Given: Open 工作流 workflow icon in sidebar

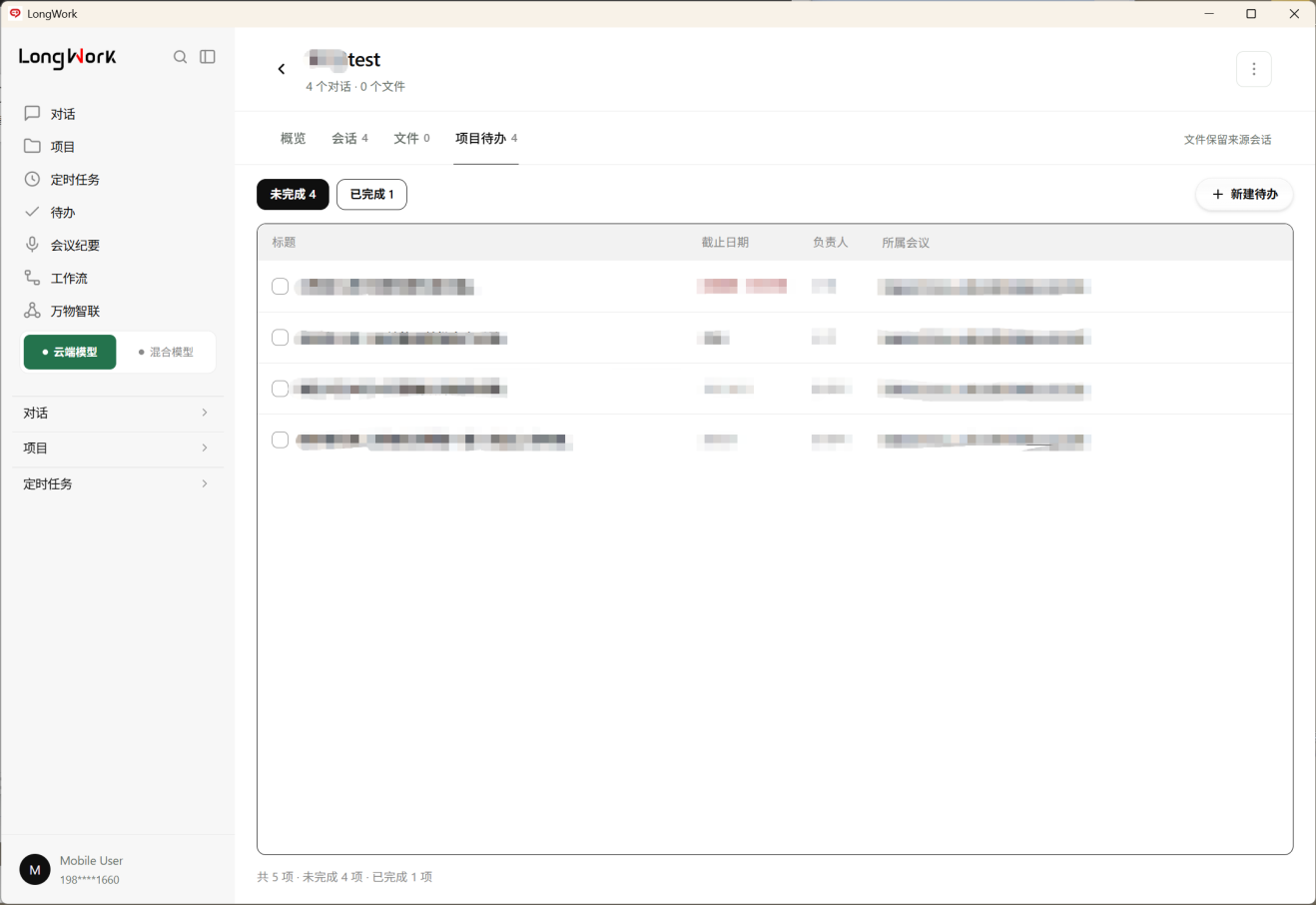Looking at the screenshot, I should point(32,278).
